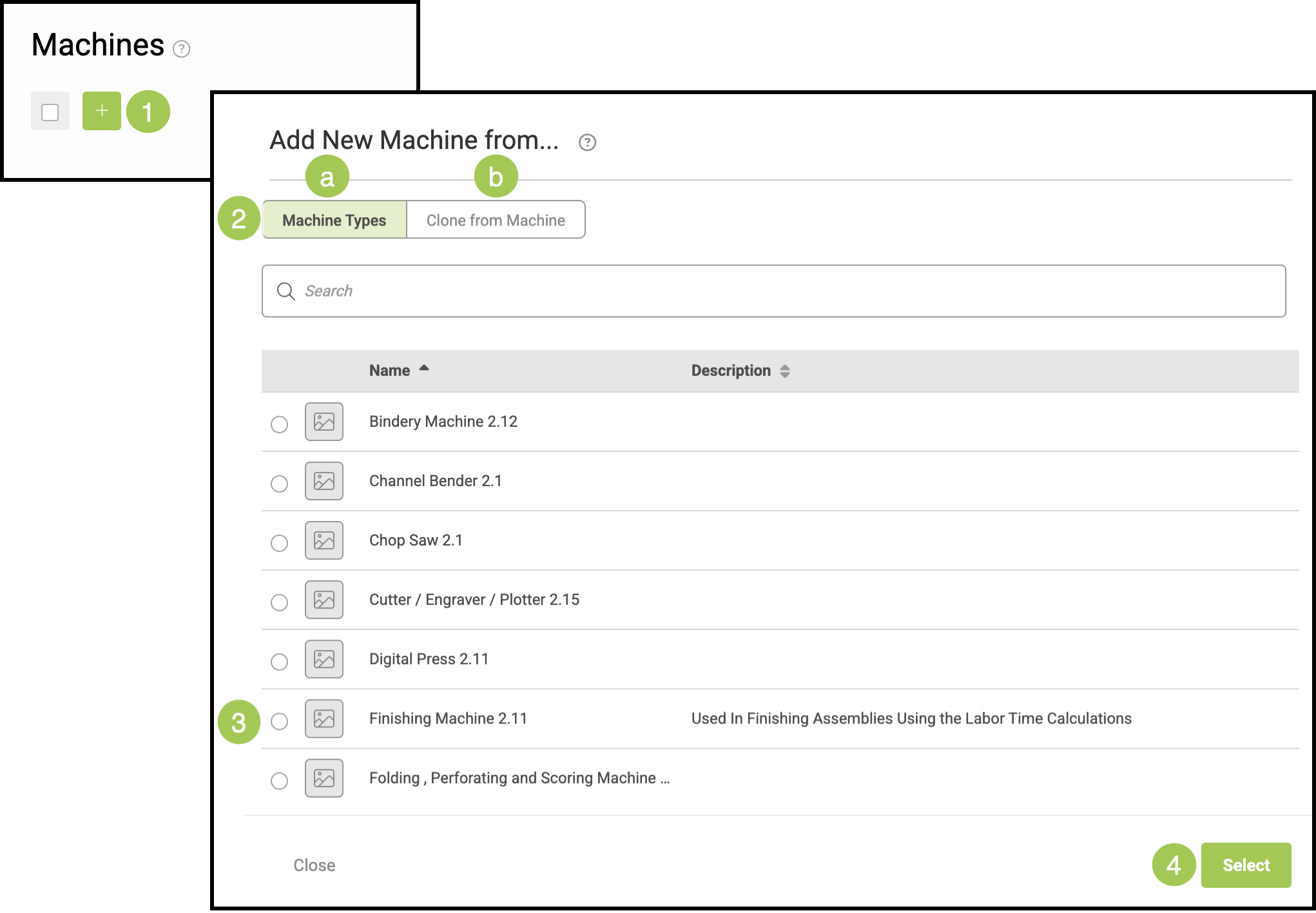
Task: Click into the Search input field
Action: point(773,291)
